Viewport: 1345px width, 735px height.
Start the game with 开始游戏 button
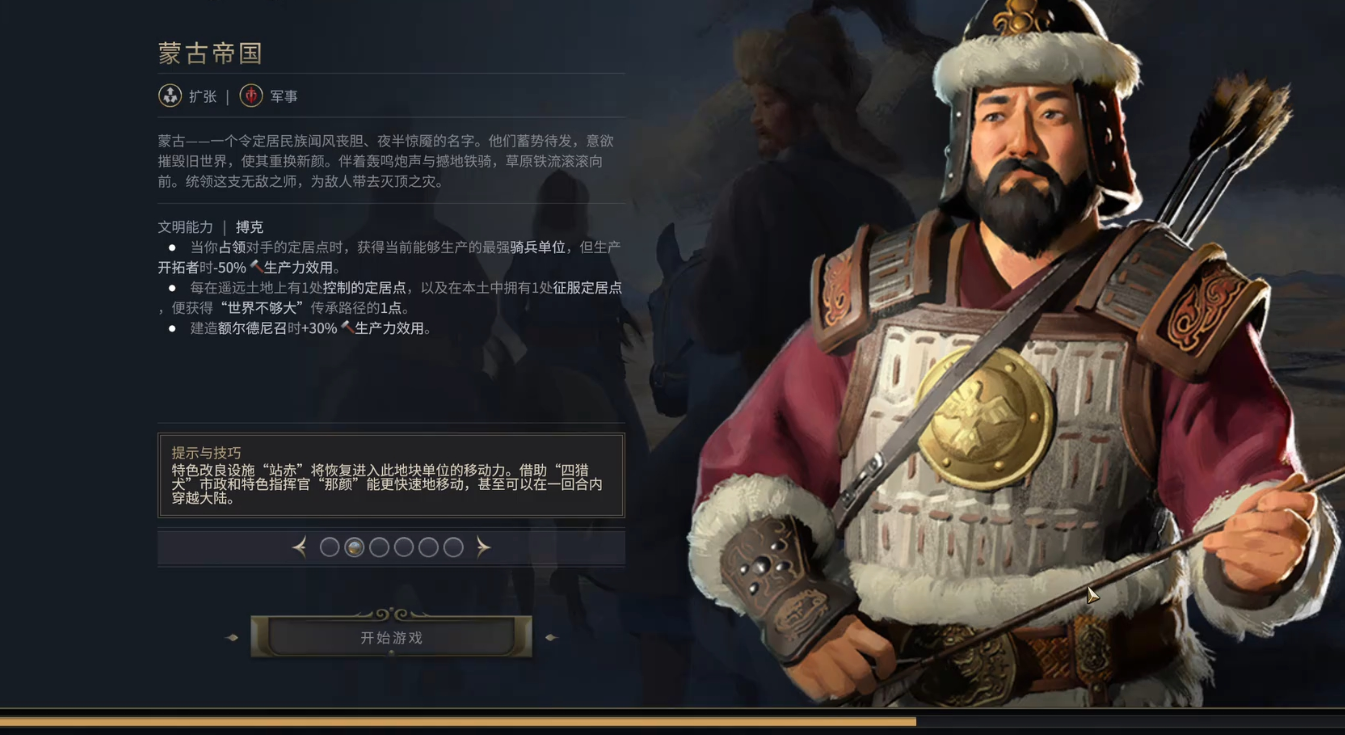point(391,637)
